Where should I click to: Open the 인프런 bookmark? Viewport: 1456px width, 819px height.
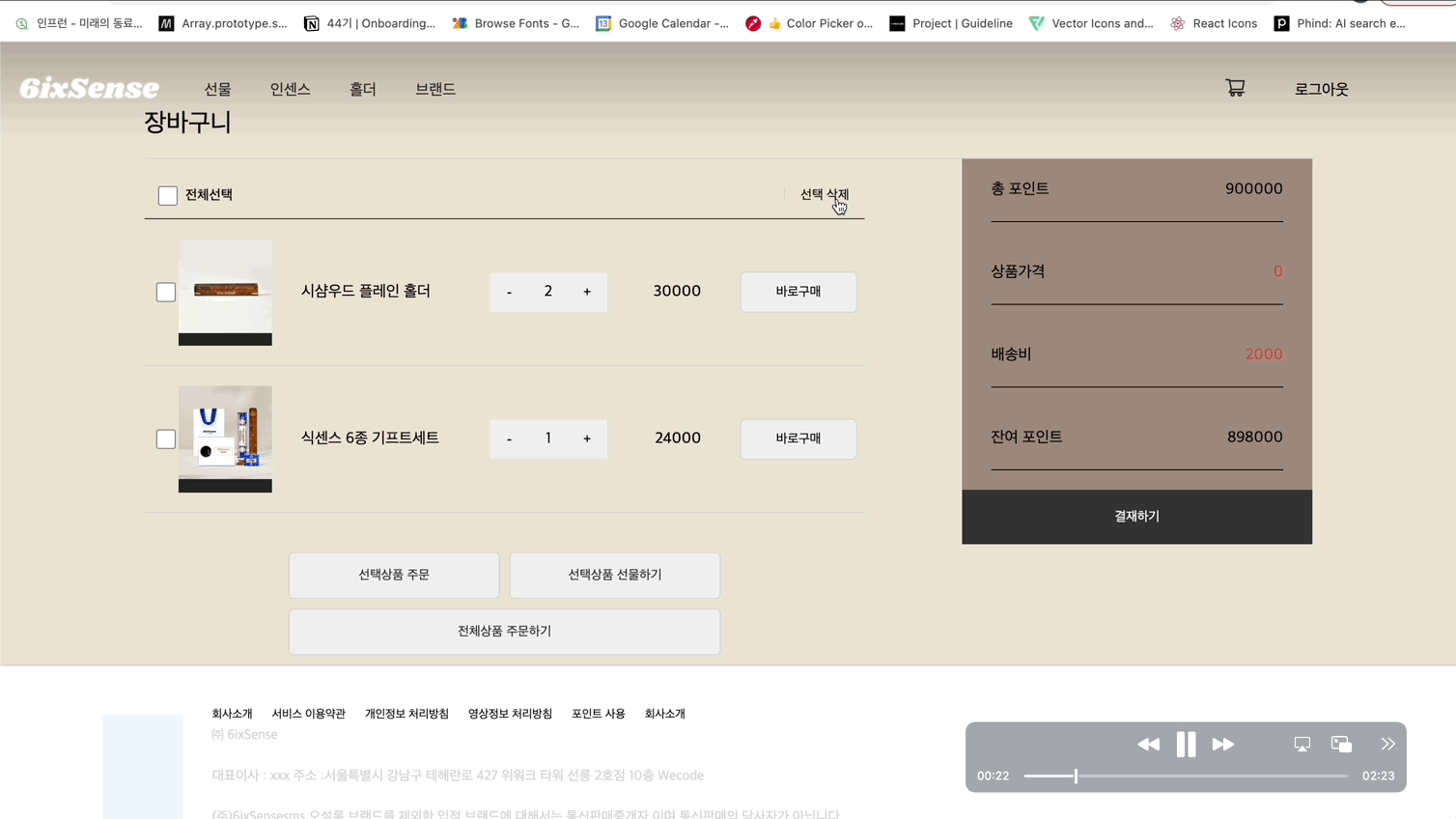(x=79, y=23)
